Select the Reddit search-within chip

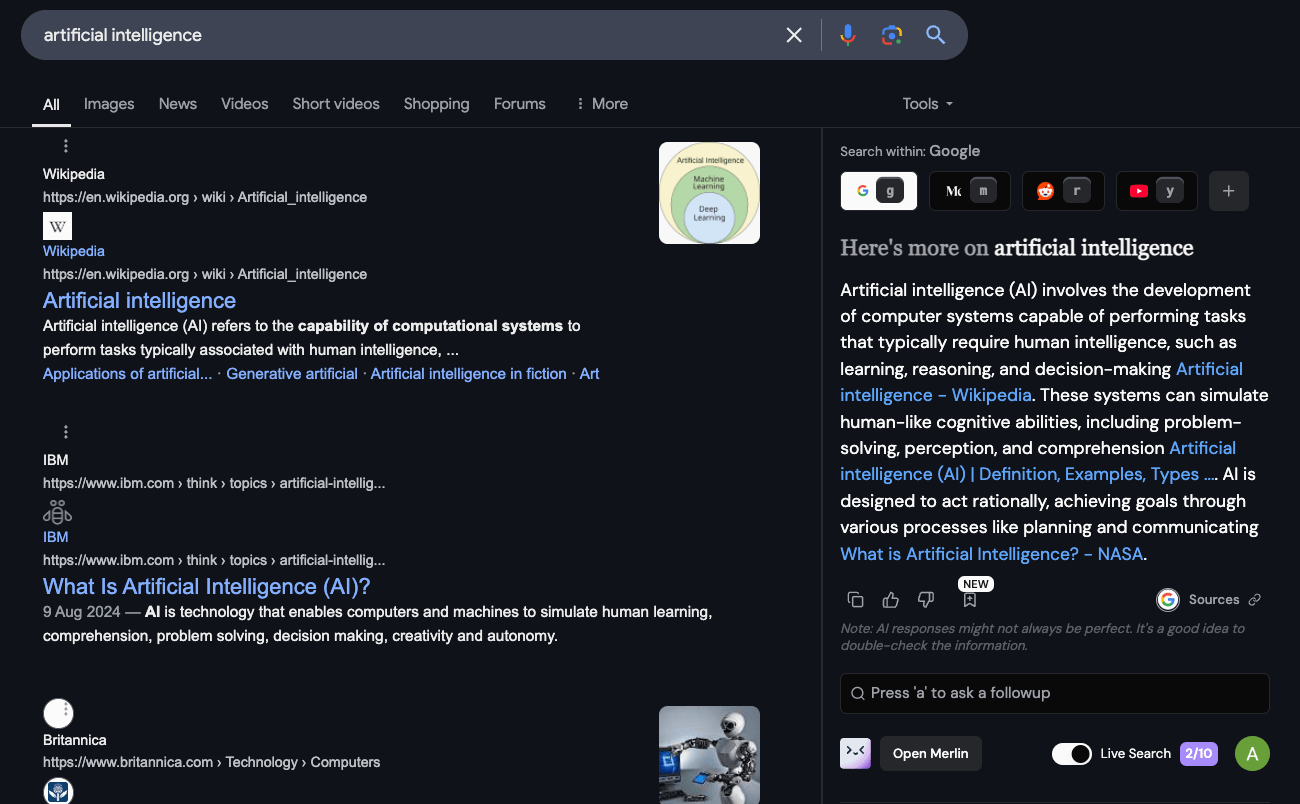click(1063, 191)
